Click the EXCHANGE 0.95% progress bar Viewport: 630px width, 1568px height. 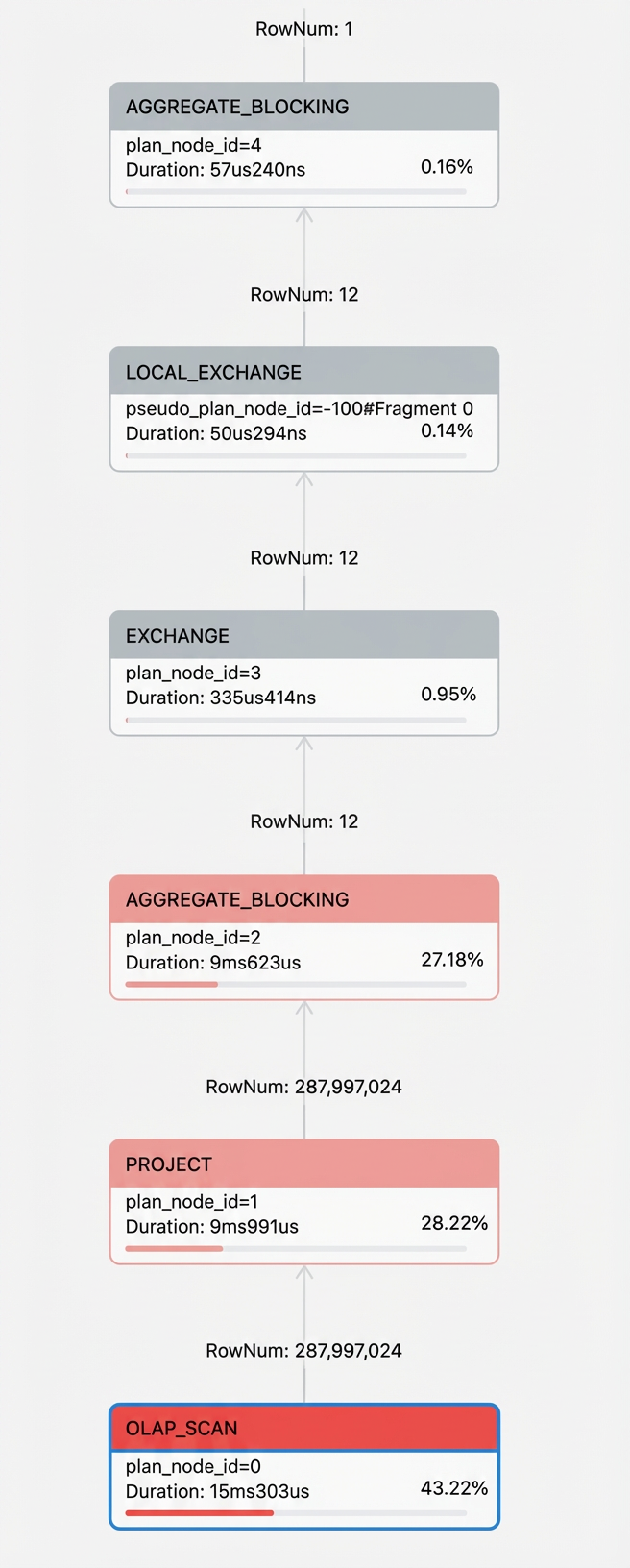click(296, 720)
